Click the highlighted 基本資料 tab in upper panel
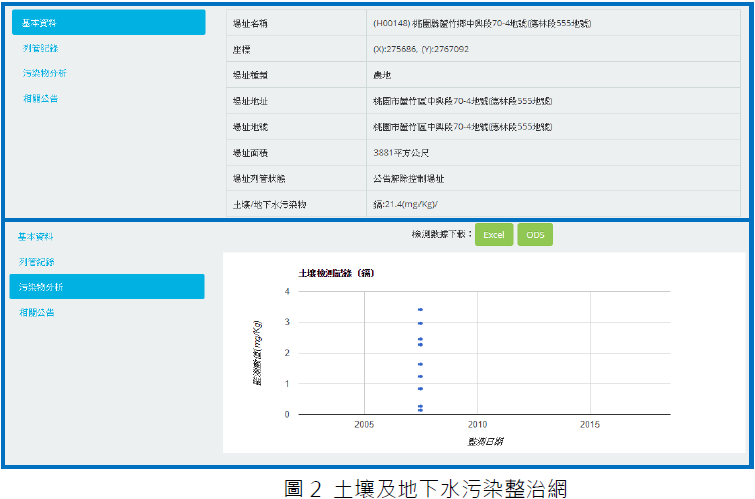The image size is (755, 499). [107, 23]
